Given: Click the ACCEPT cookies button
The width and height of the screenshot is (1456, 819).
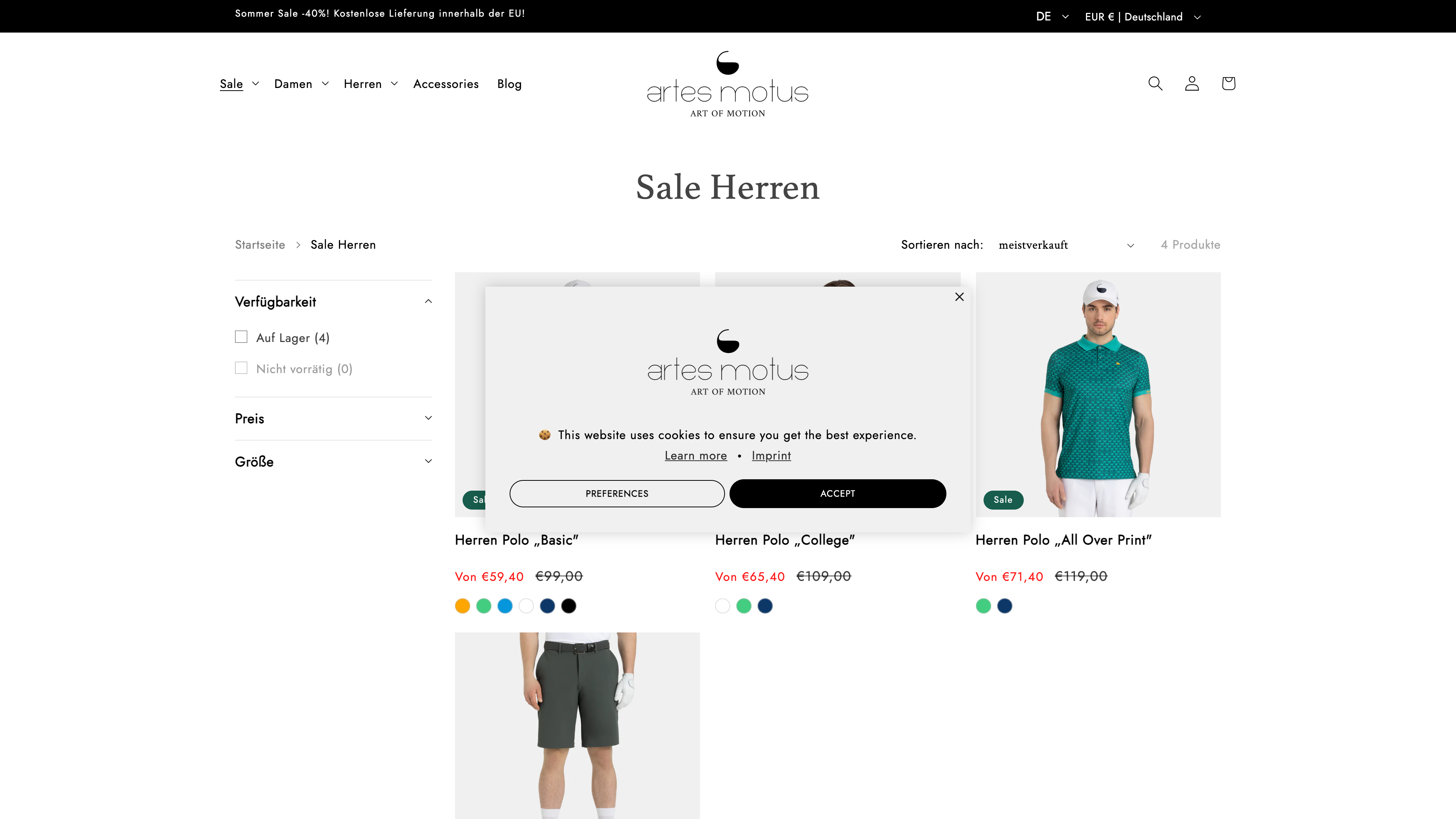Looking at the screenshot, I should 838,493.
